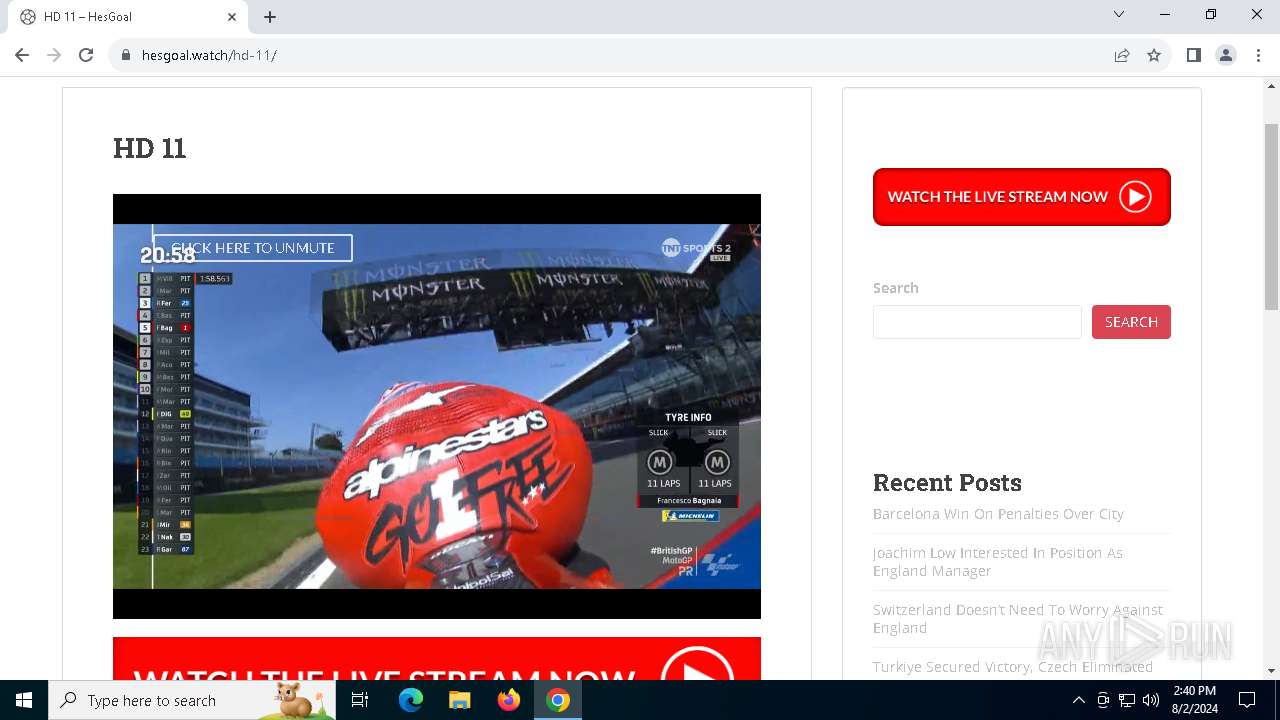The width and height of the screenshot is (1280, 720).
Task: Open Task View on the taskbar
Action: (x=360, y=700)
